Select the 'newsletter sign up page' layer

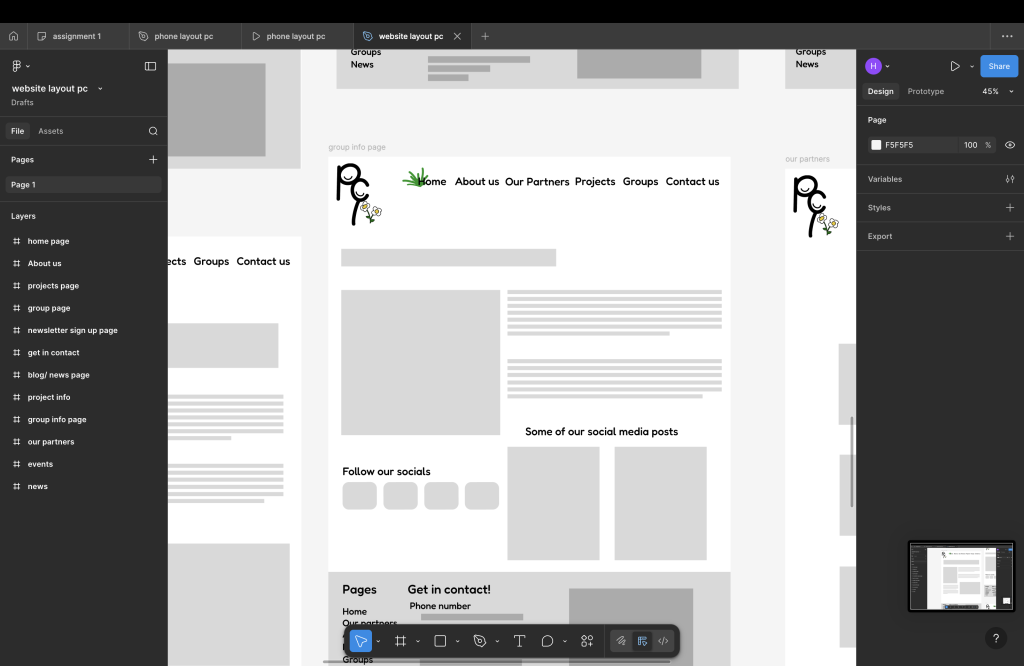pos(72,330)
